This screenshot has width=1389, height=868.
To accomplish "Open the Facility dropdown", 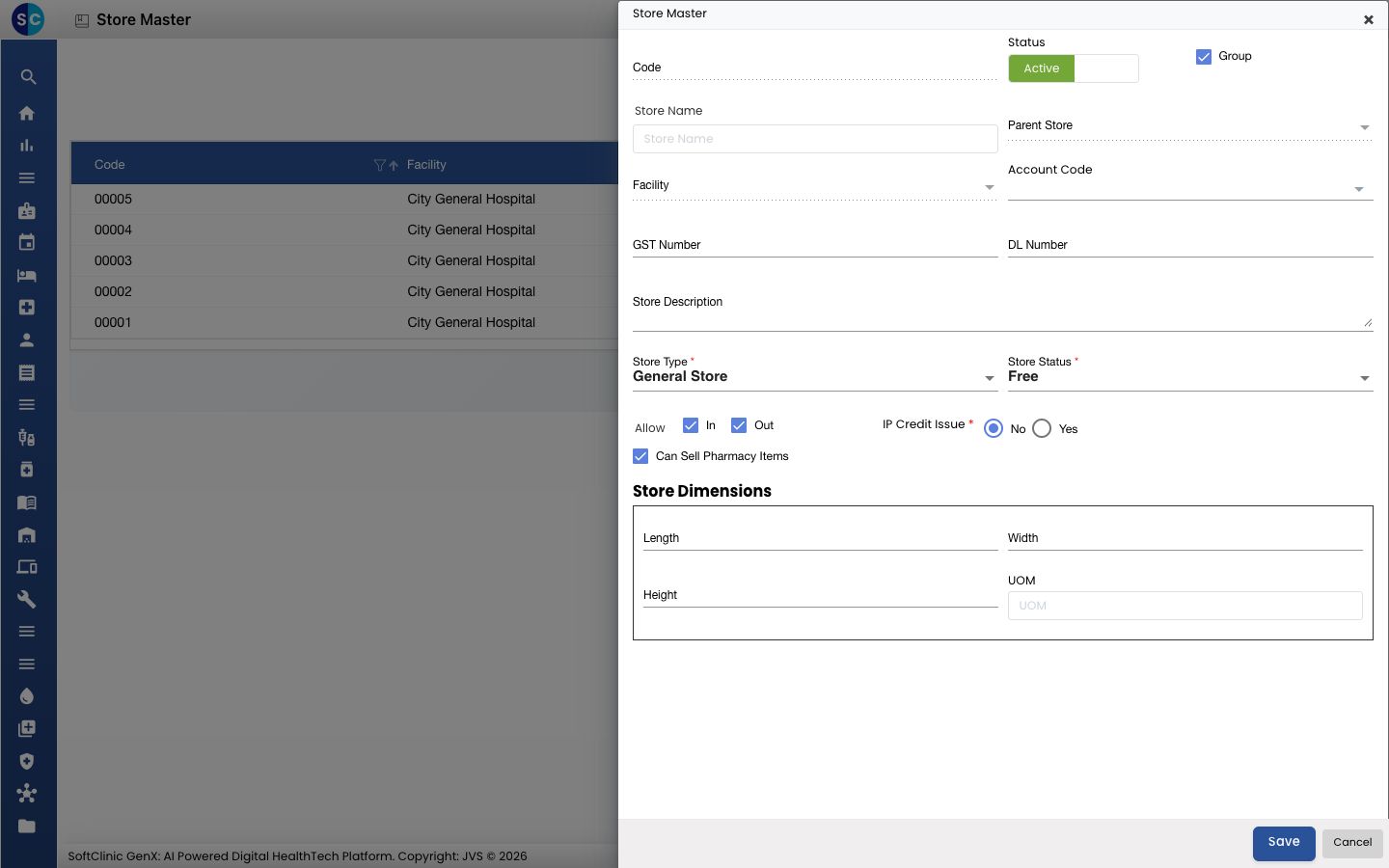I will [814, 186].
